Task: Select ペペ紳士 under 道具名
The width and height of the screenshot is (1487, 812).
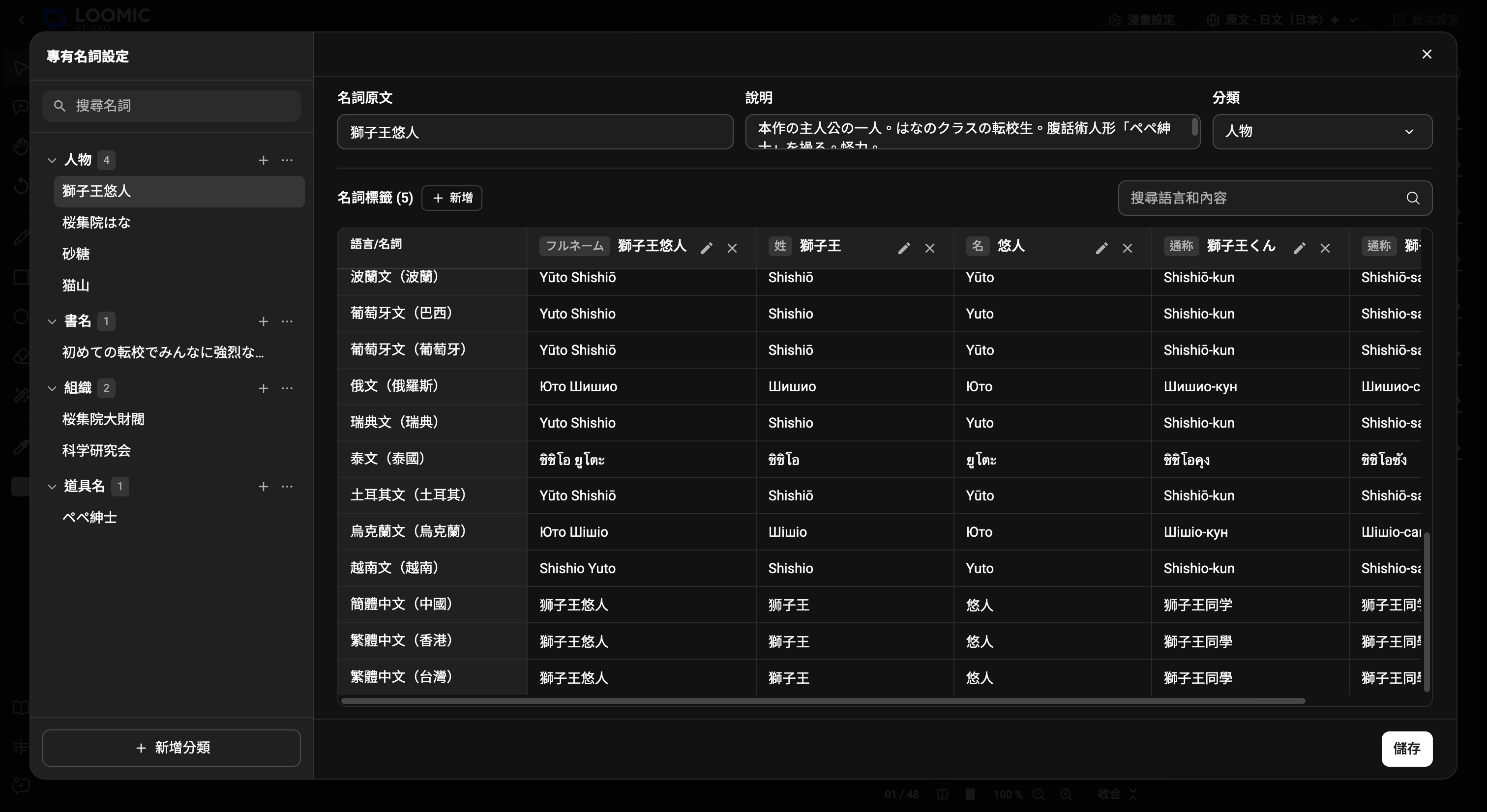Action: pos(179,518)
